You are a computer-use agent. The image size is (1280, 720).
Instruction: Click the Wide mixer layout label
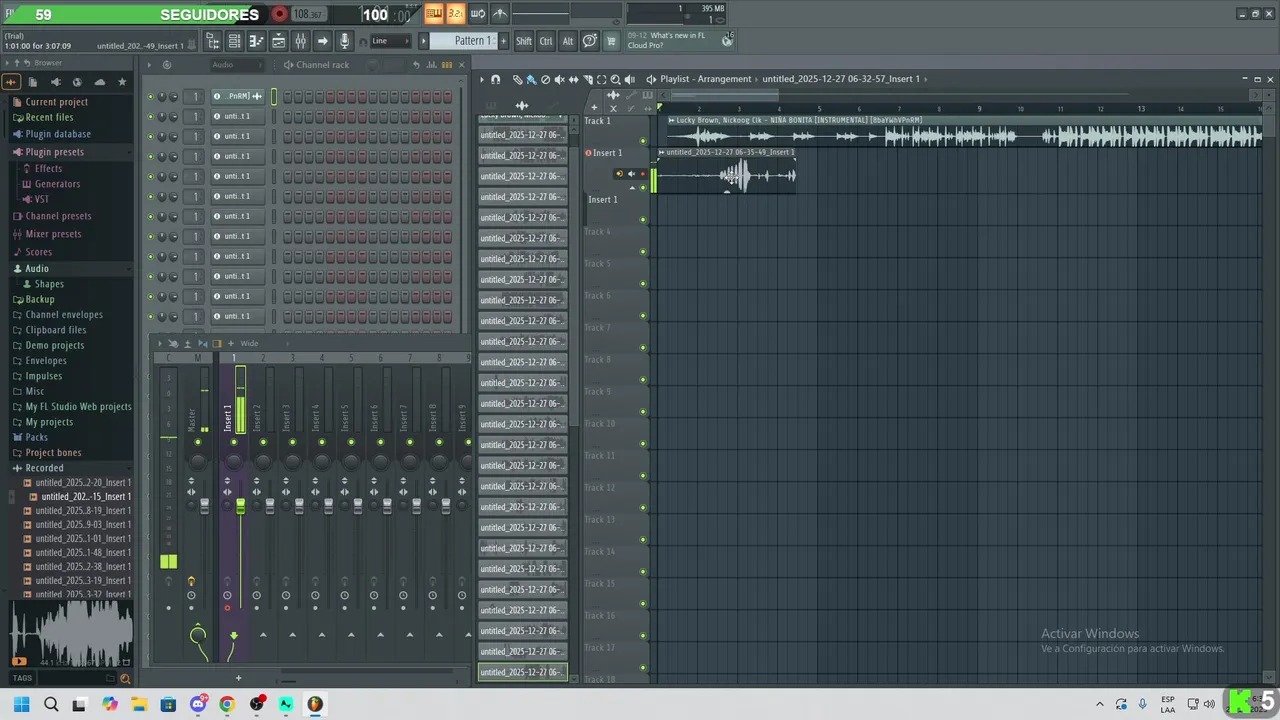click(x=249, y=343)
